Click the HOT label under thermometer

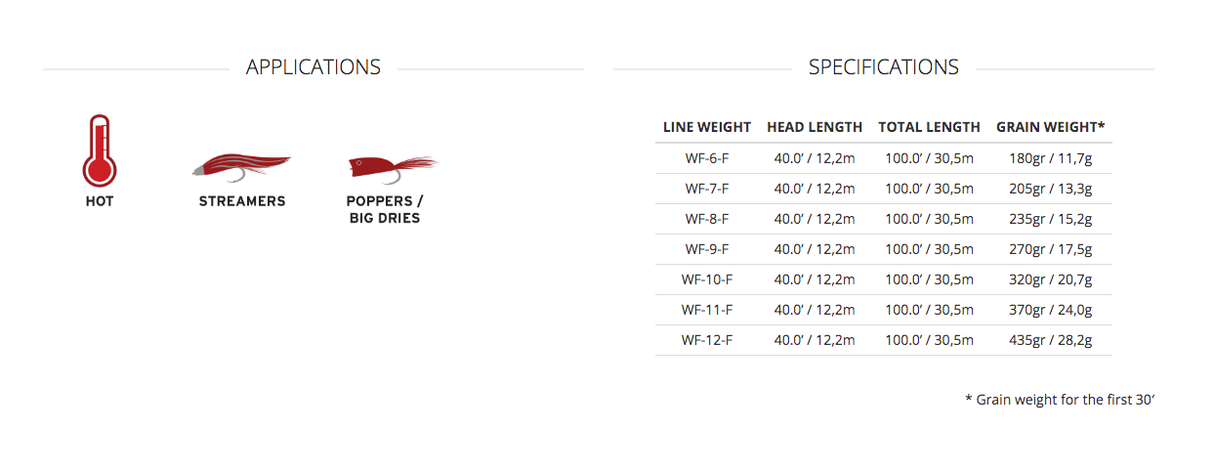point(99,201)
